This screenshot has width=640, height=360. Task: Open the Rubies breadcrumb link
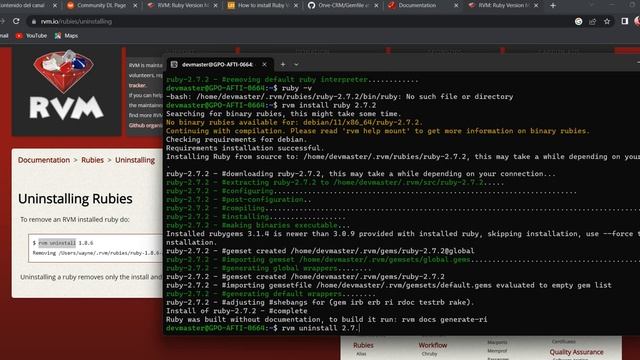(92, 160)
